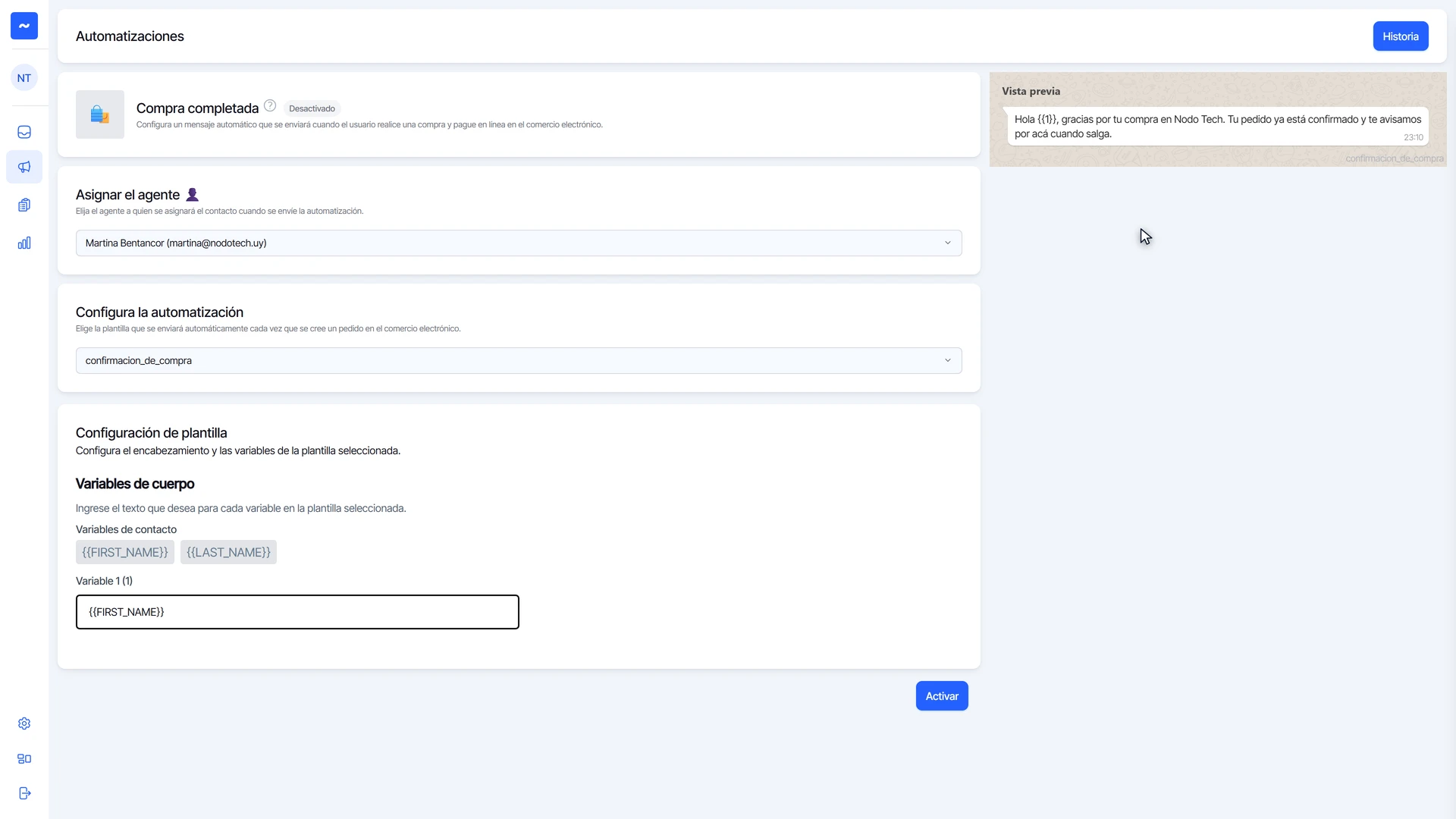Open the inbox icon in sidebar
Viewport: 1456px width, 819px height.
24,132
